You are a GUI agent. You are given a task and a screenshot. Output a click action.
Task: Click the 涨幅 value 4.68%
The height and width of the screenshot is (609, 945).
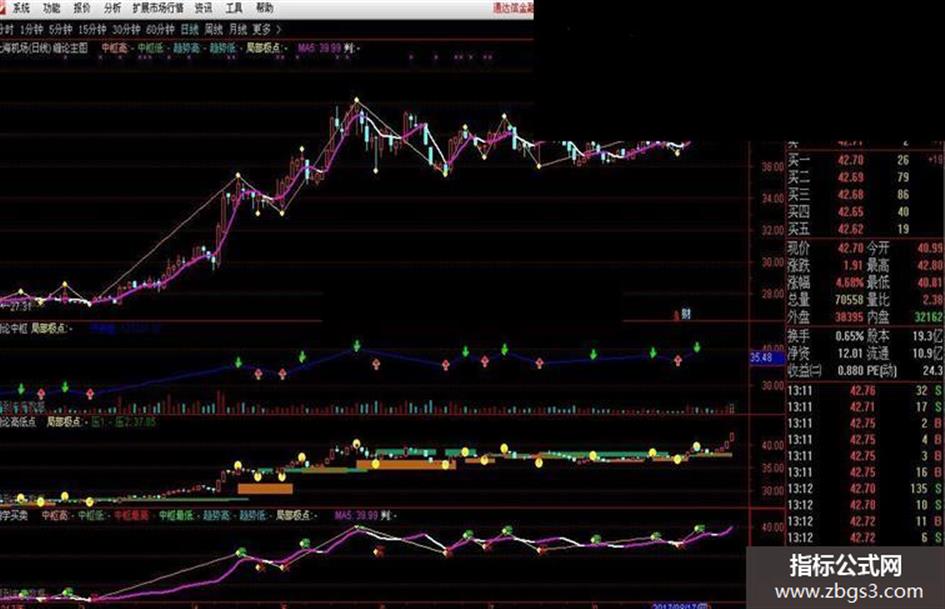[850, 282]
